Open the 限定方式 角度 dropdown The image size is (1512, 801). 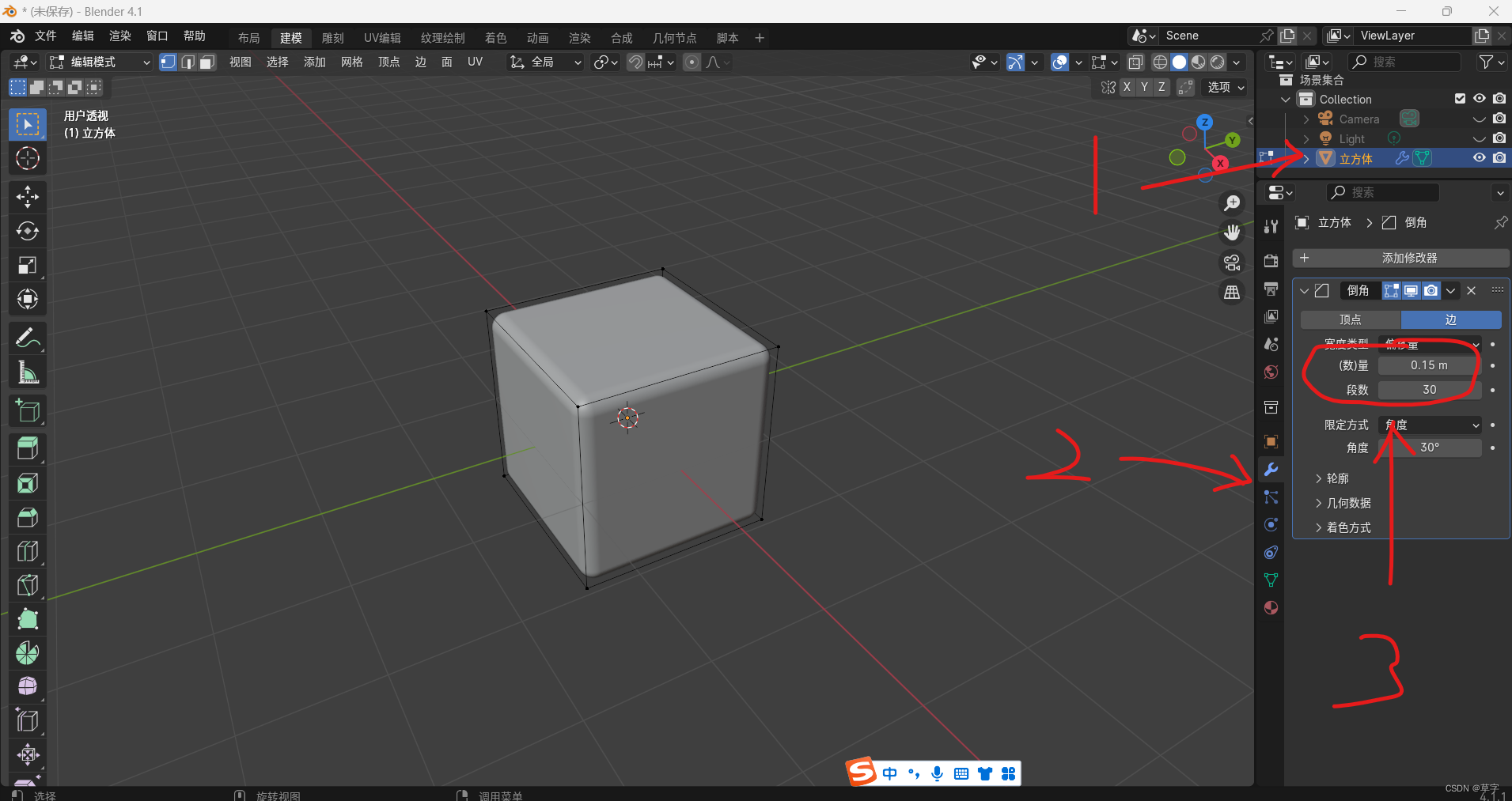tap(1430, 425)
